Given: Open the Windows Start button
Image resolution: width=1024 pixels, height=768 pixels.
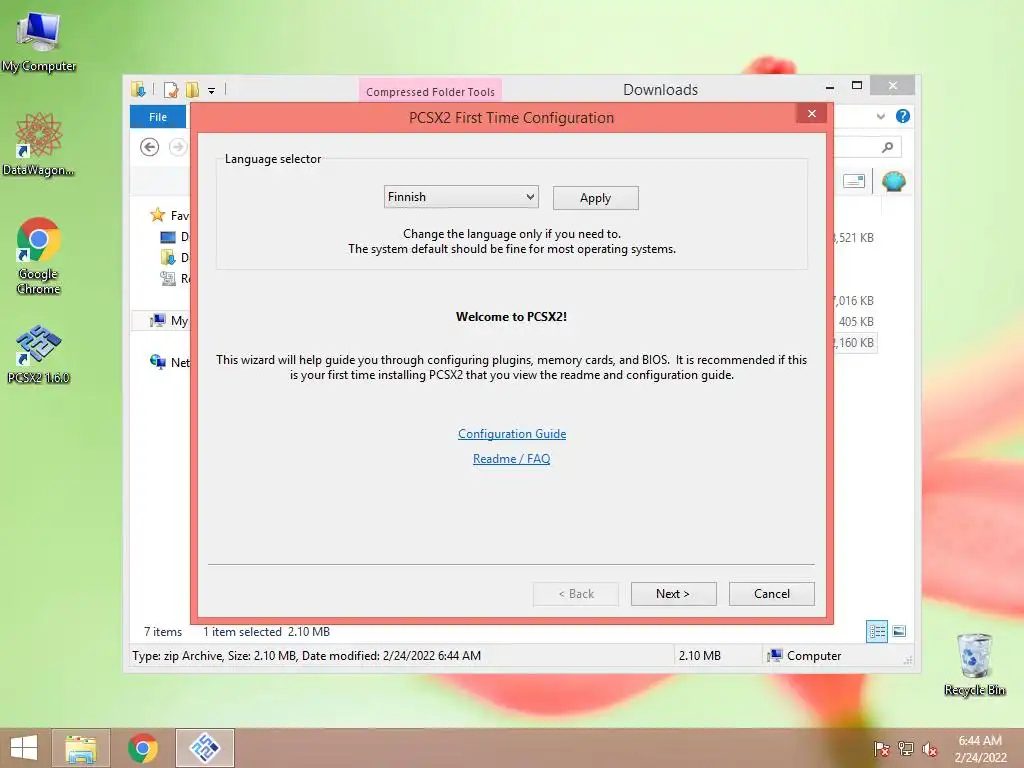Looking at the screenshot, I should tap(24, 748).
